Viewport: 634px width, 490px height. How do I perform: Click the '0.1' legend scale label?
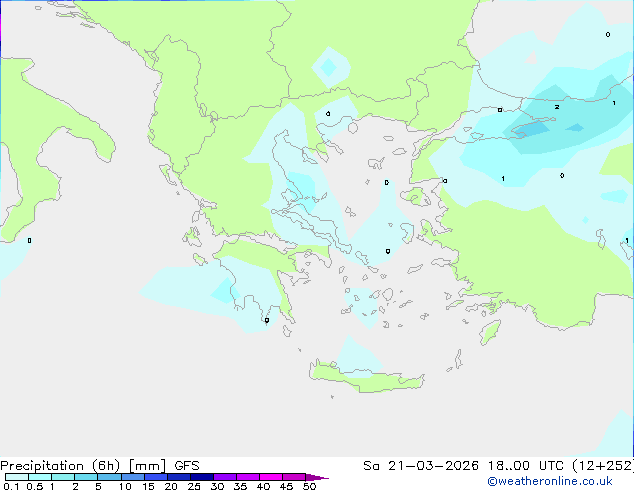tap(11, 486)
